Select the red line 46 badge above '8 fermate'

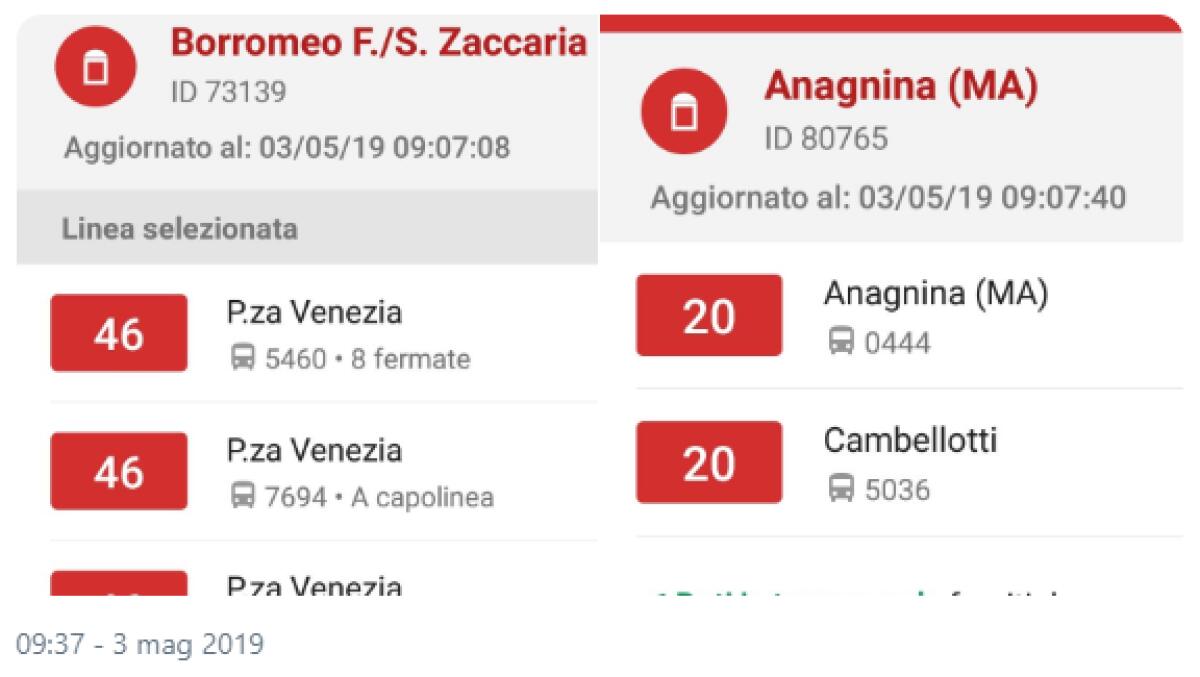click(118, 332)
